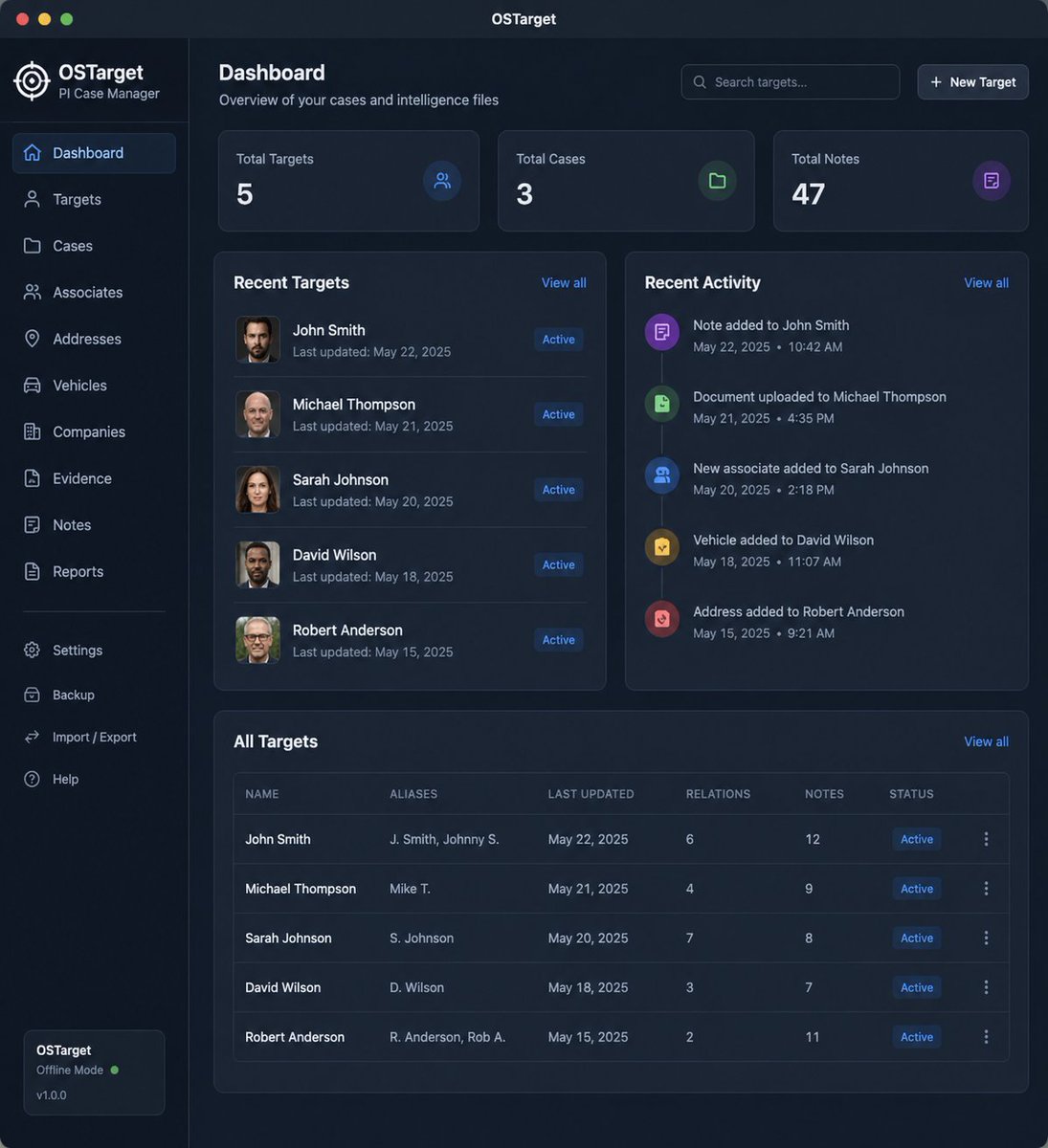Select Michael Thompson name in All Targets table

(301, 889)
